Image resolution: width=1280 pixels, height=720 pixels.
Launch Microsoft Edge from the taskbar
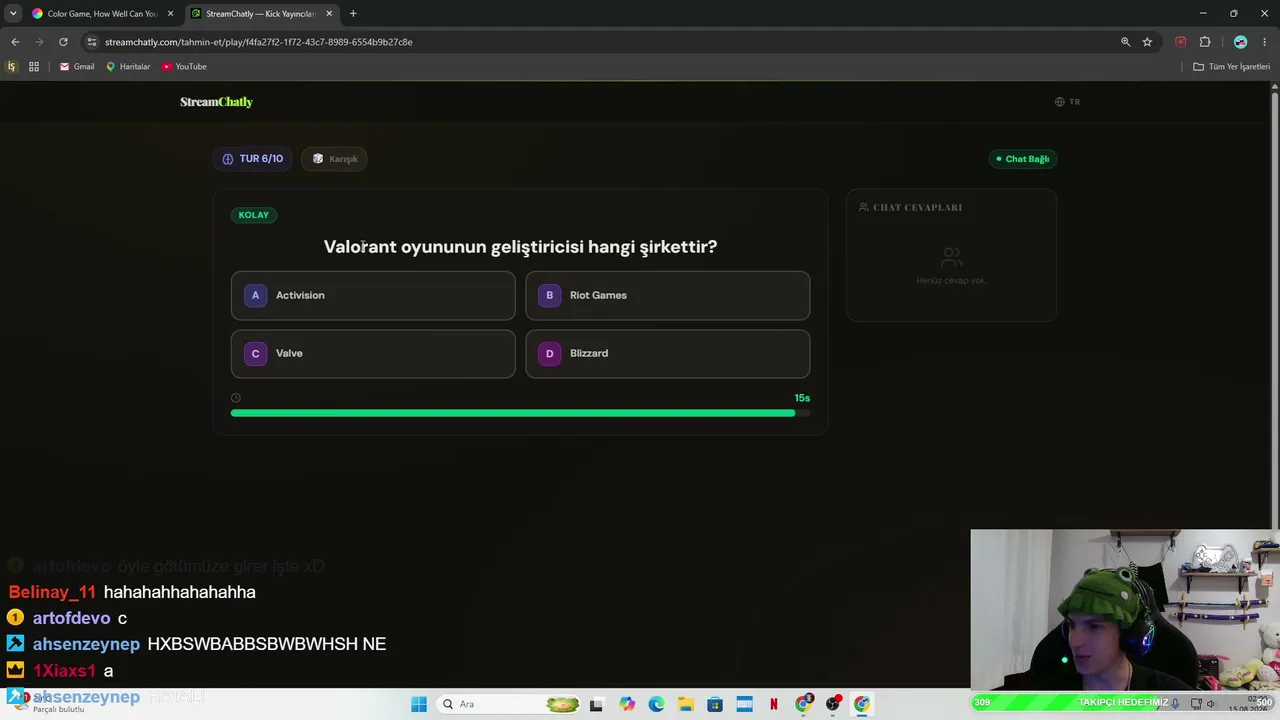(656, 704)
